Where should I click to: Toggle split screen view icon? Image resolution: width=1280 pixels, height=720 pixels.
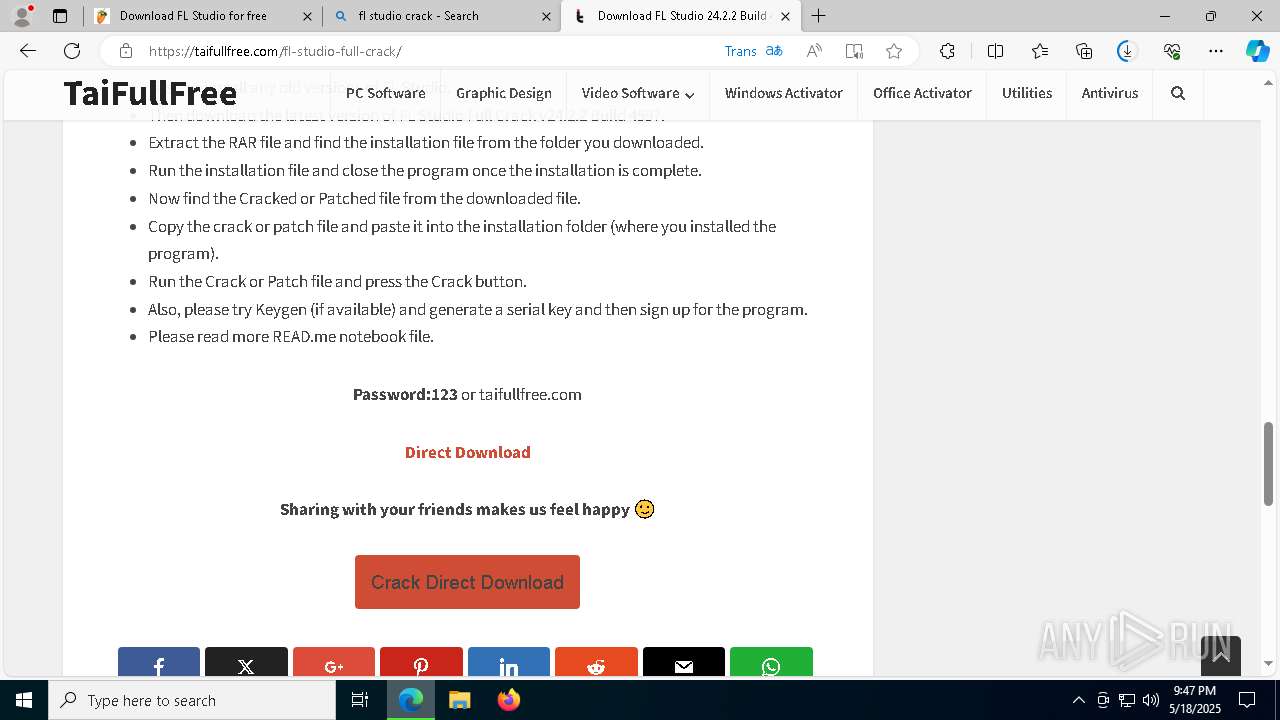tap(995, 51)
